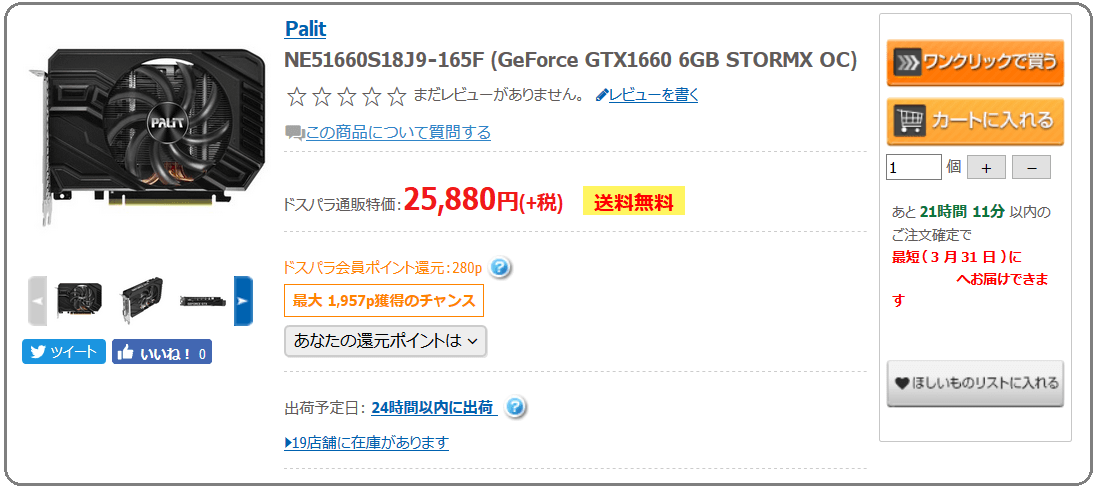Click the speech bubble product question icon

[x=295, y=133]
